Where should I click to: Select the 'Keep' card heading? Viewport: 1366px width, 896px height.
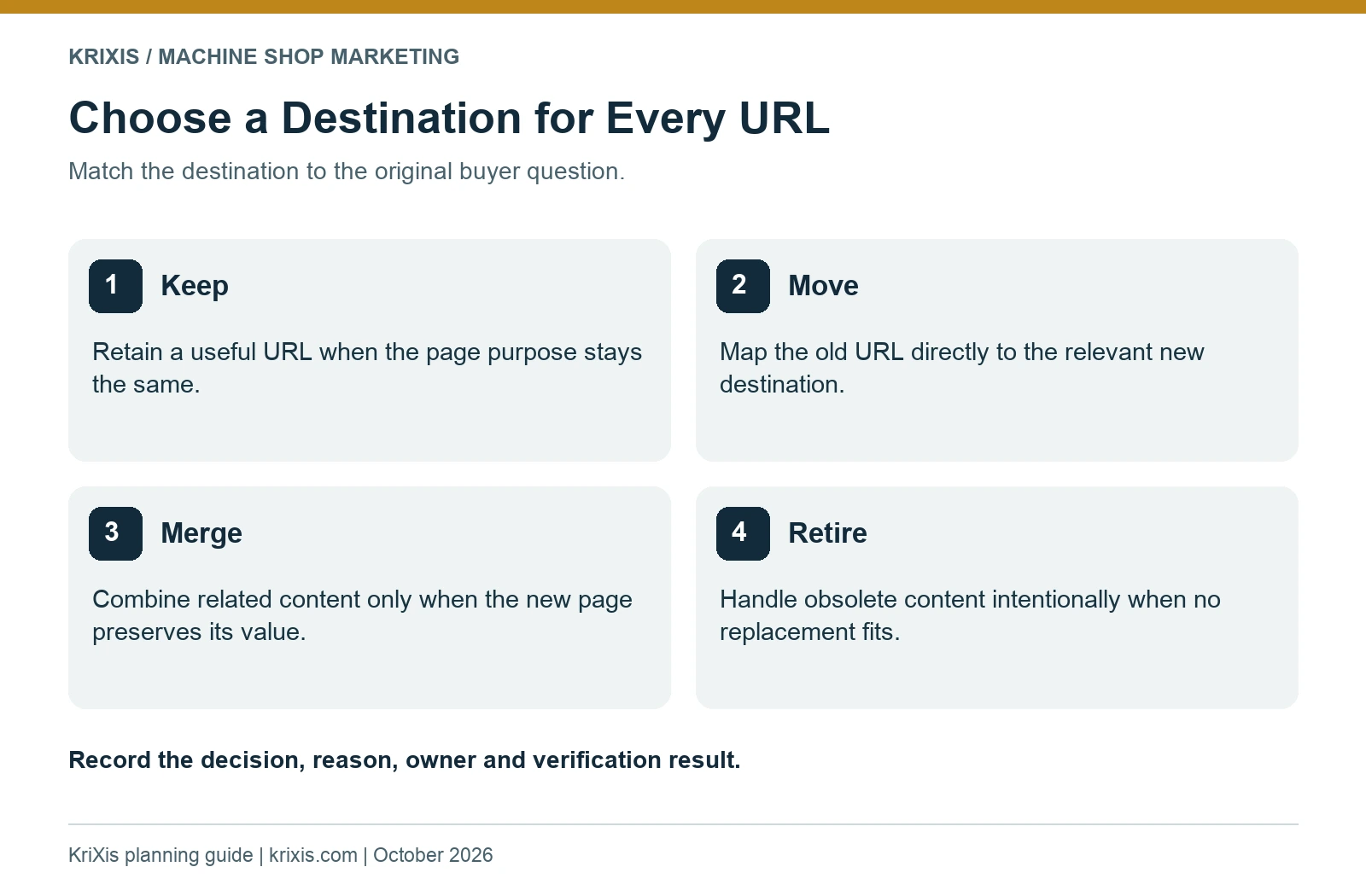(195, 286)
